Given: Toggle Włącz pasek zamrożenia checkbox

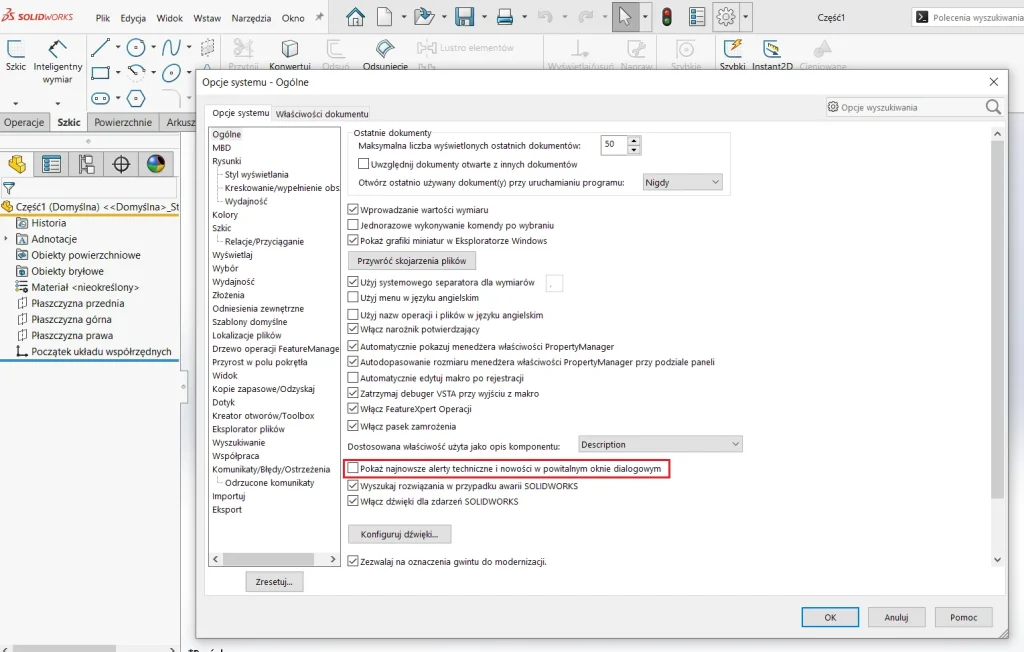Looking at the screenshot, I should point(353,427).
